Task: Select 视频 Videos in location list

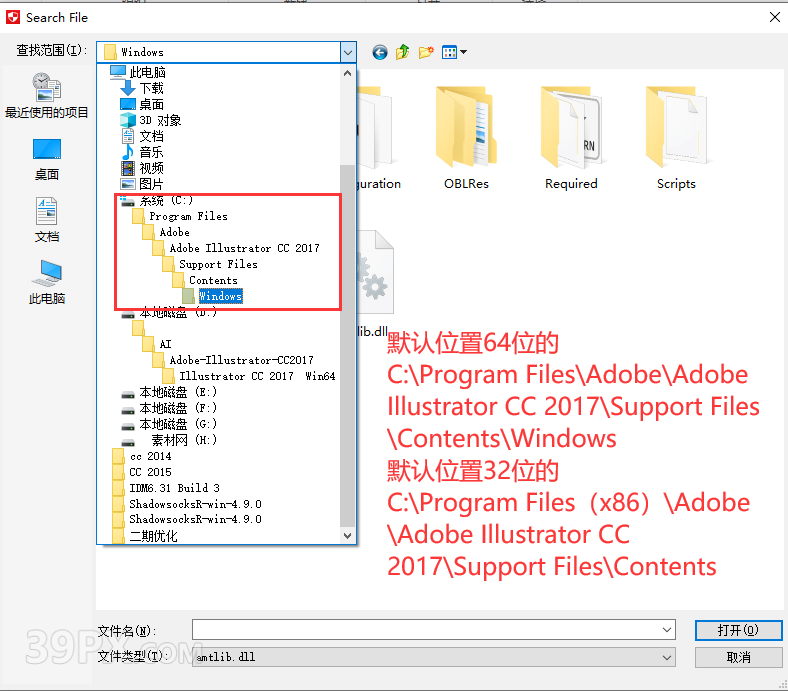Action: 142,168
